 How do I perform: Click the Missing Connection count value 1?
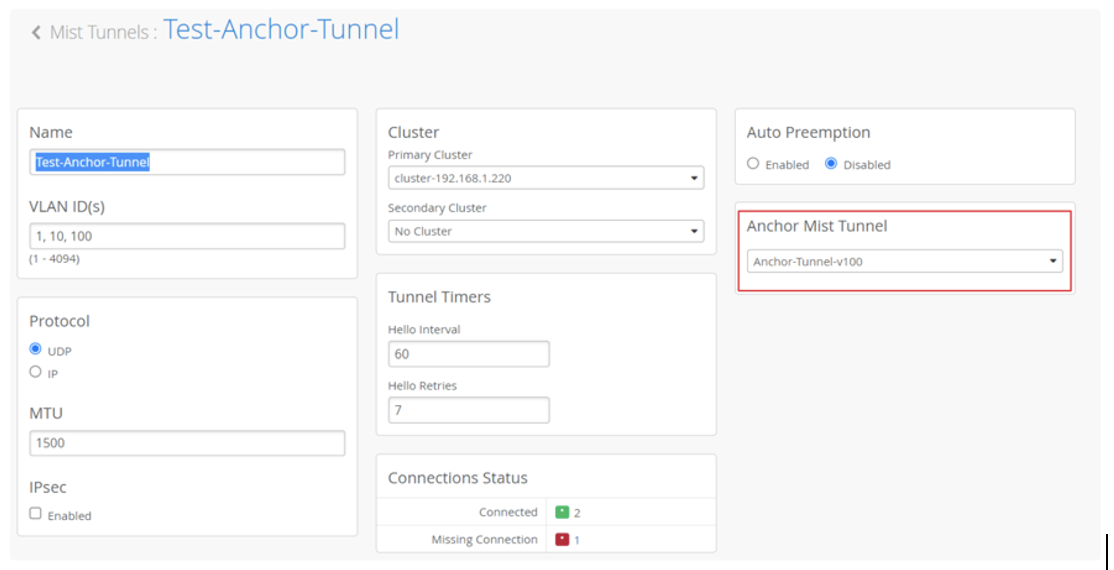(x=577, y=540)
